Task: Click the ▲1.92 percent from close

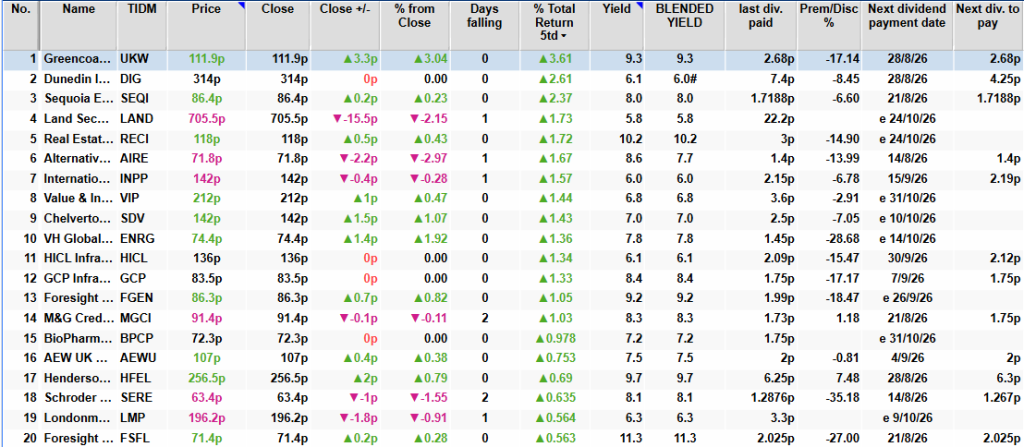Action: 430,237
